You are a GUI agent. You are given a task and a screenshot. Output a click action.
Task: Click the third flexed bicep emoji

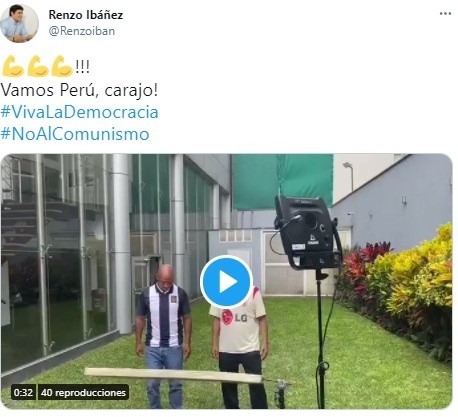tap(62, 66)
